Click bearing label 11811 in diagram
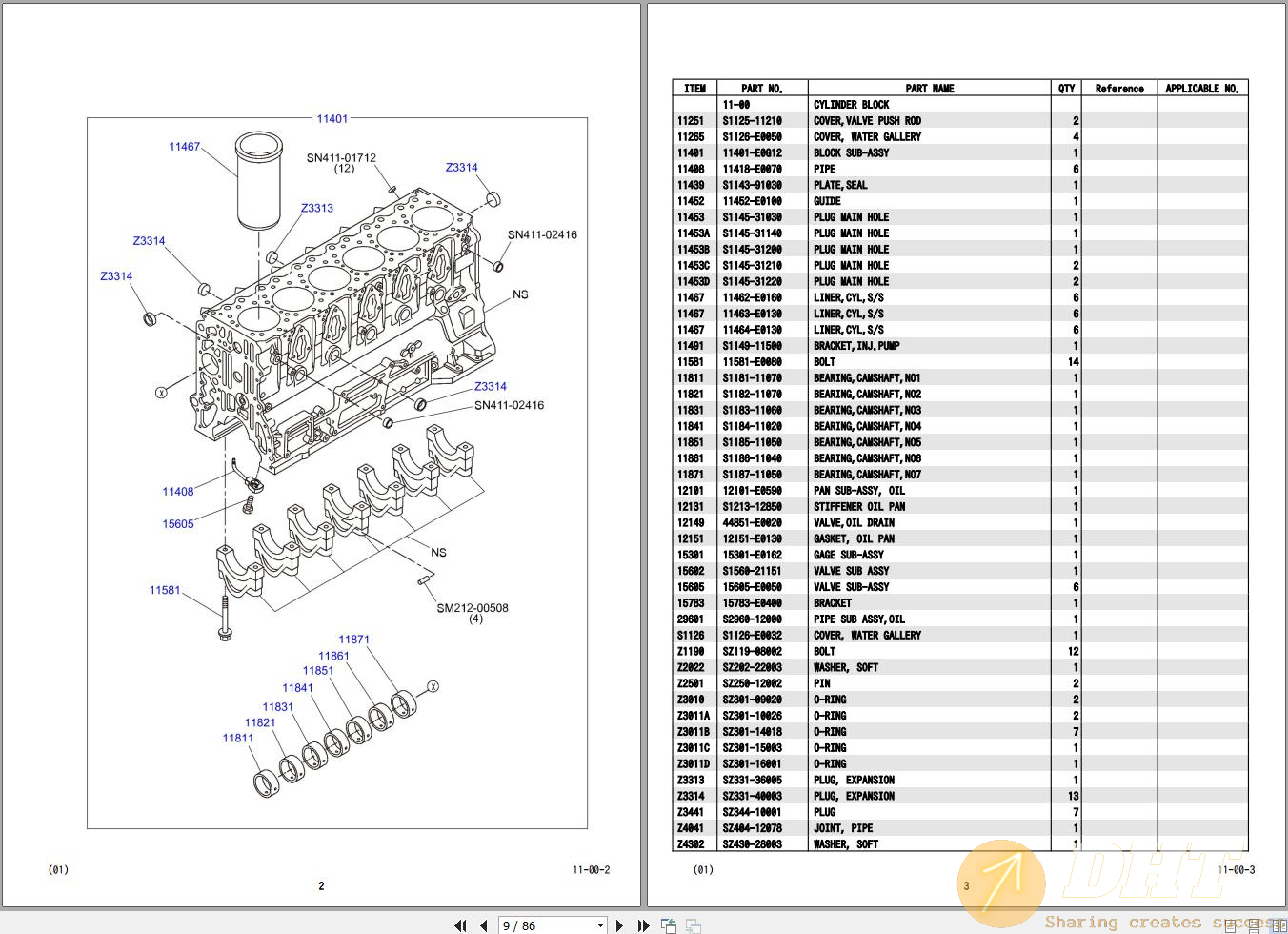This screenshot has height=934, width=1288. click(x=238, y=738)
